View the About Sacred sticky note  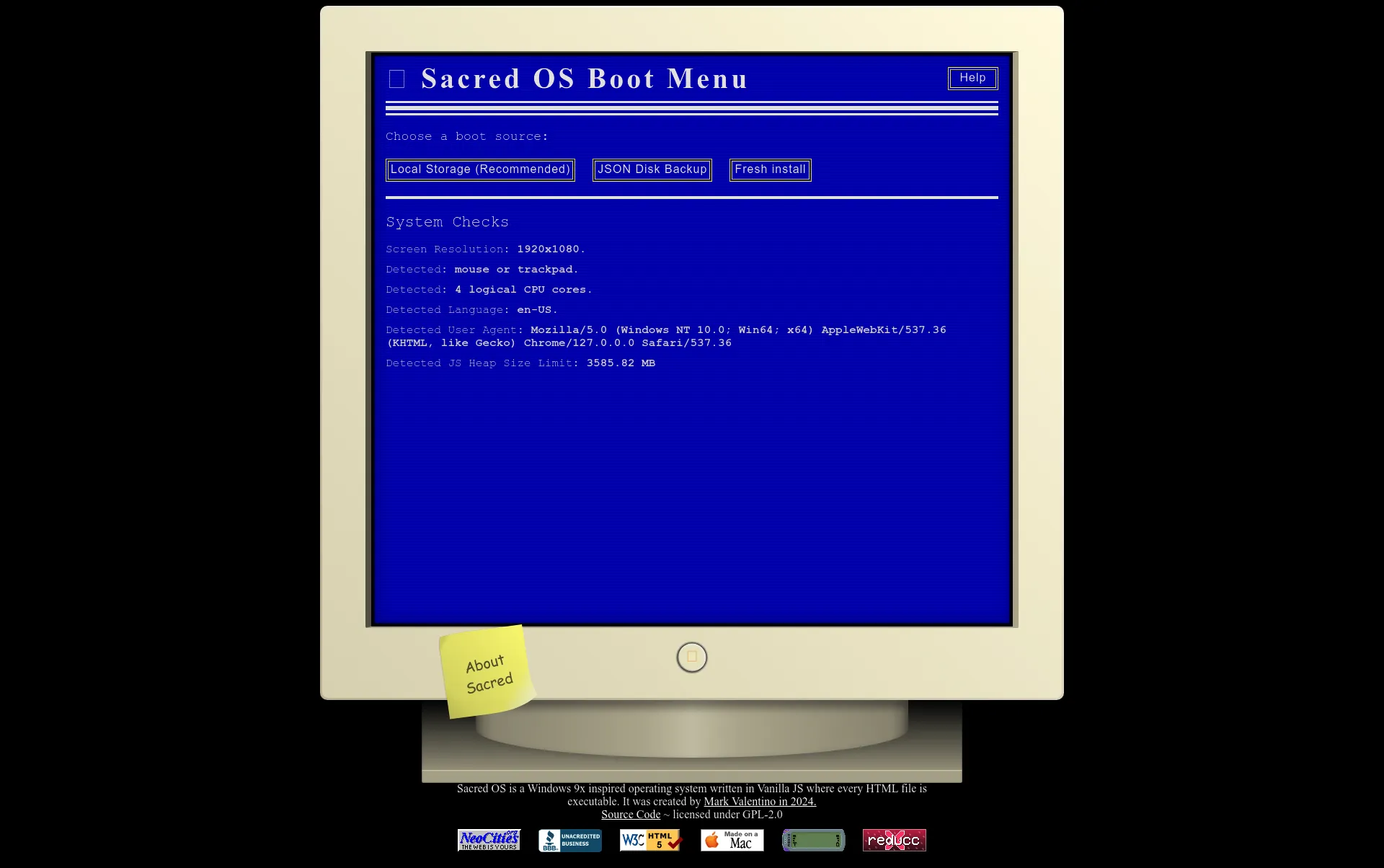pyautogui.click(x=487, y=673)
